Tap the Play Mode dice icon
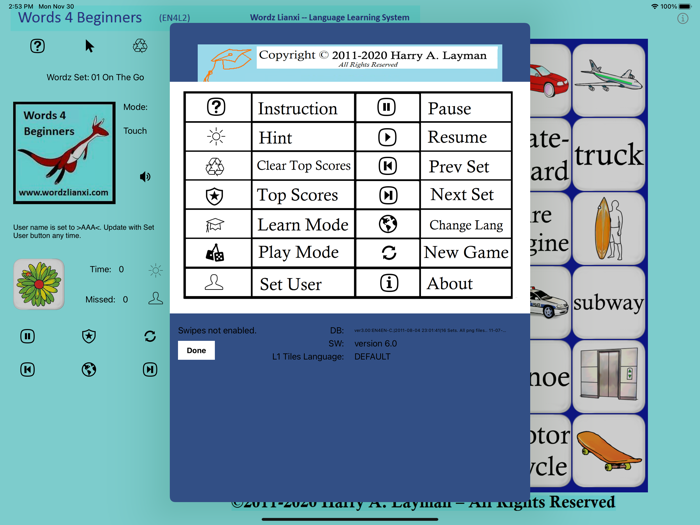The image size is (700, 525). point(214,253)
